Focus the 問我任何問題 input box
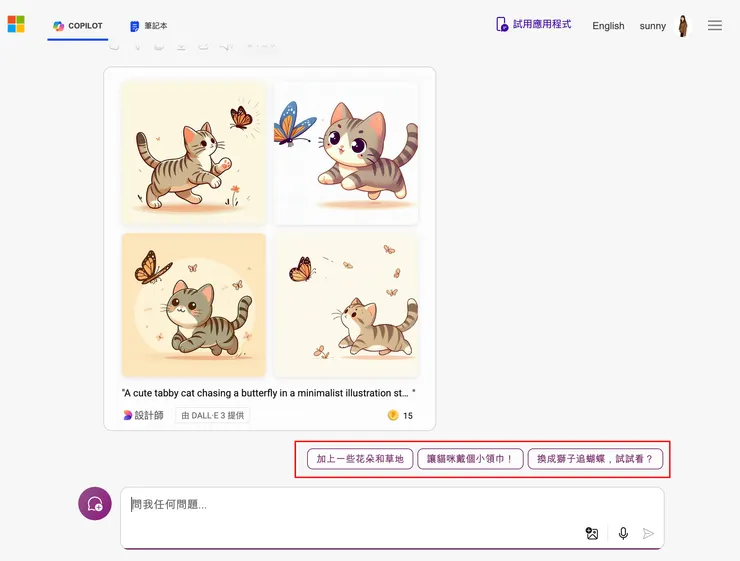The height and width of the screenshot is (561, 740). click(x=392, y=518)
